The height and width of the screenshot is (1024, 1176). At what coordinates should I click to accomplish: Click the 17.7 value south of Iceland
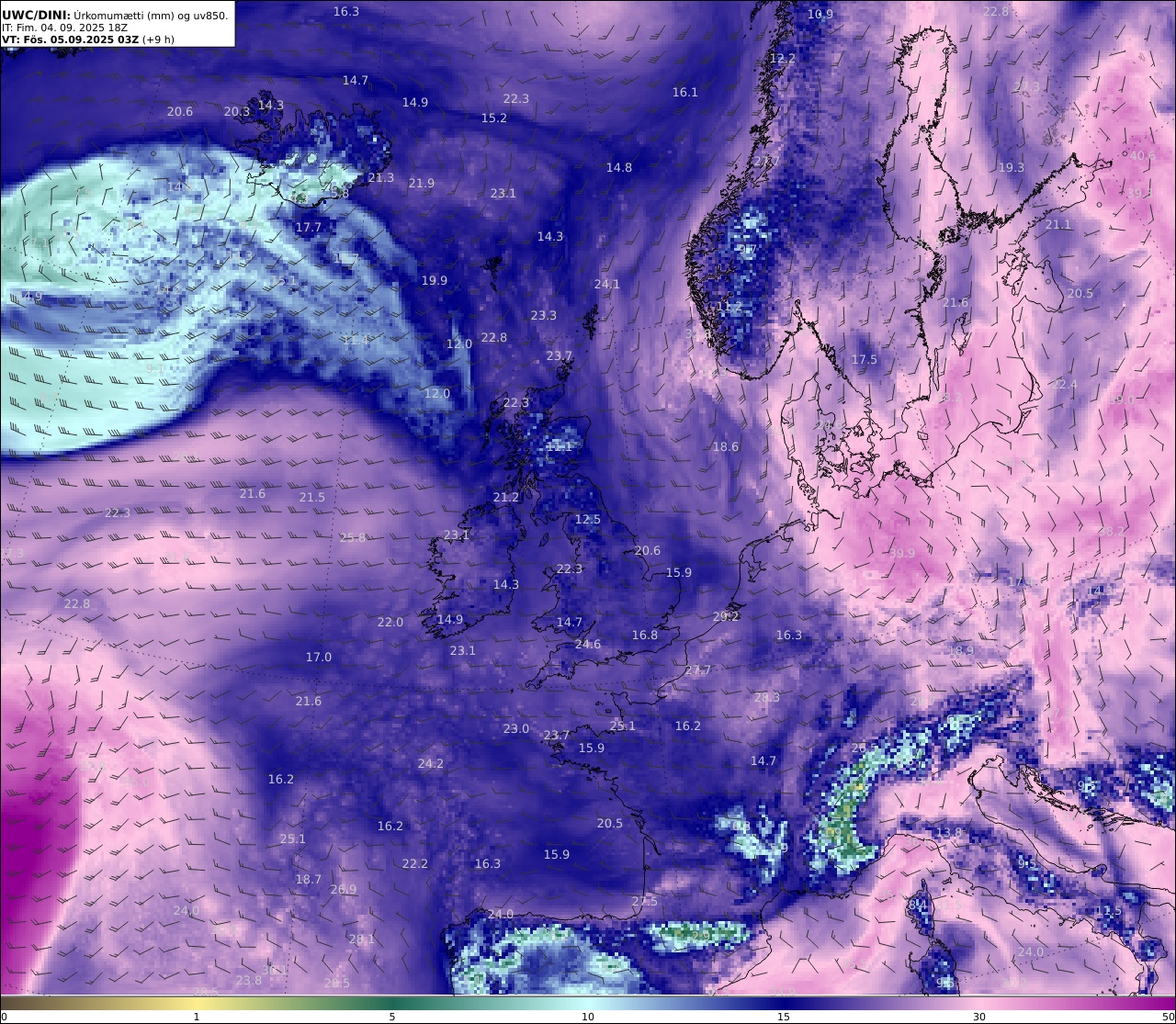click(x=309, y=227)
